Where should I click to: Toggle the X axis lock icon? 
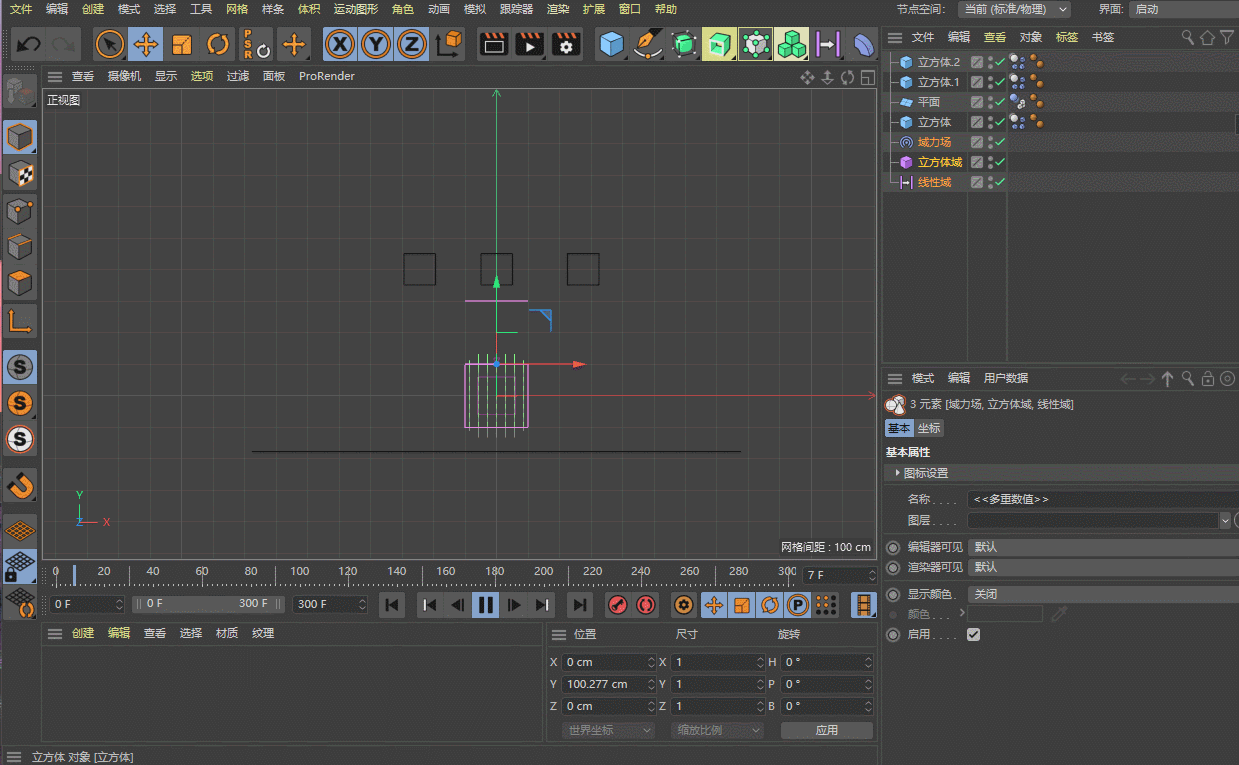coord(341,45)
